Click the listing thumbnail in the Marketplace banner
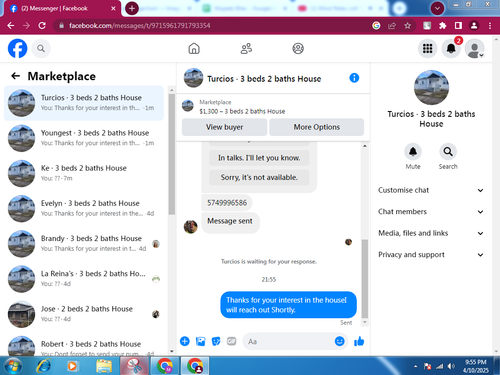This screenshot has width=500, height=375. tap(188, 106)
